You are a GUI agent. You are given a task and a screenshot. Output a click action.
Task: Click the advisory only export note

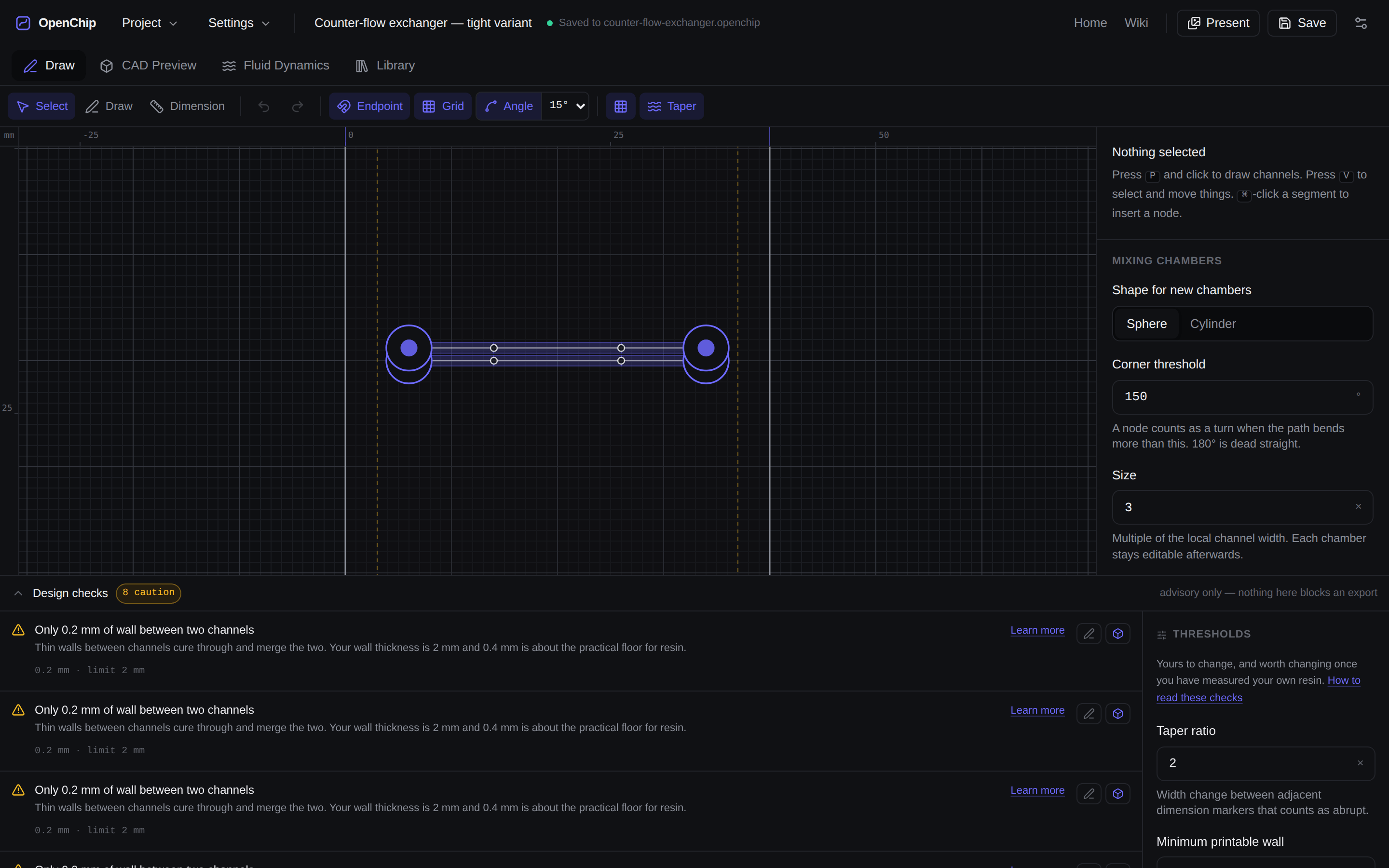coord(1268,593)
